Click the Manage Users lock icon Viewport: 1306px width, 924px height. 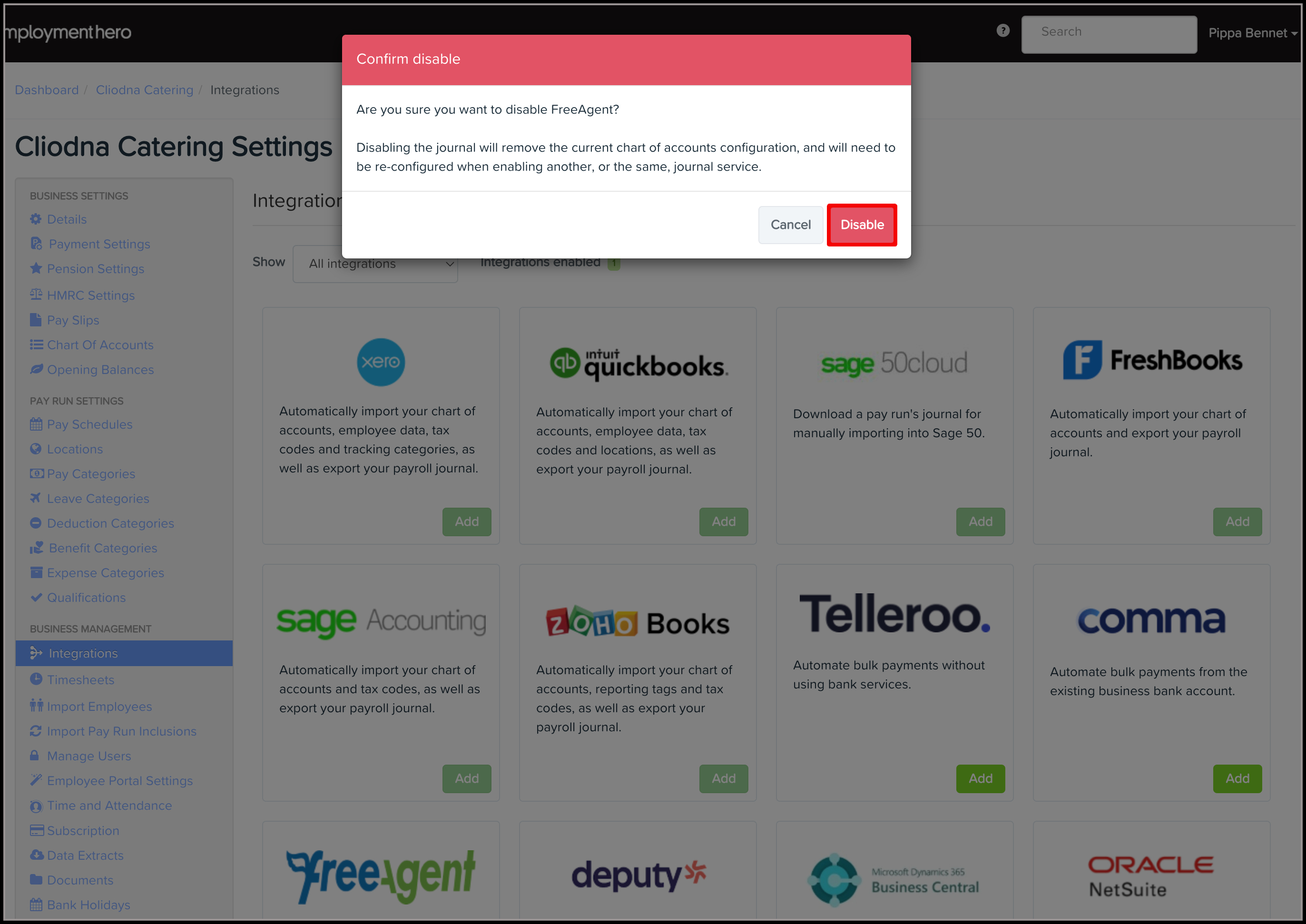(35, 755)
